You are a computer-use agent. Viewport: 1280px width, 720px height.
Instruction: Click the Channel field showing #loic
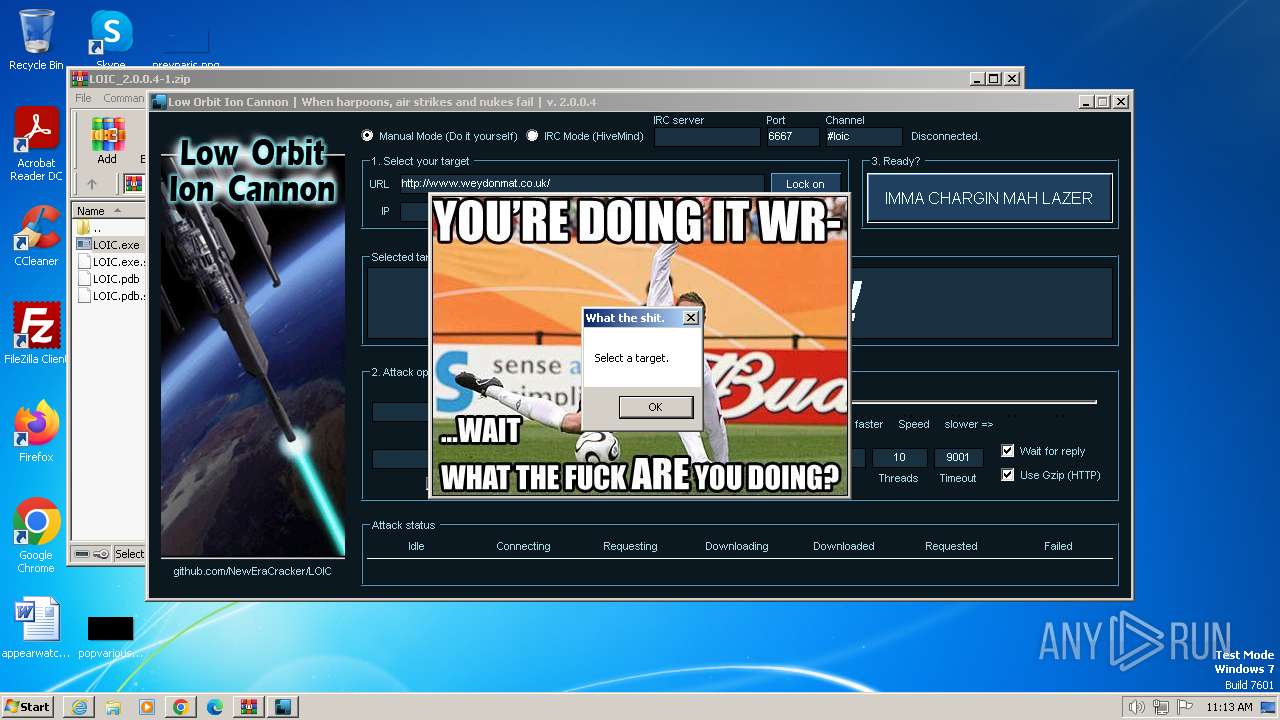click(863, 137)
